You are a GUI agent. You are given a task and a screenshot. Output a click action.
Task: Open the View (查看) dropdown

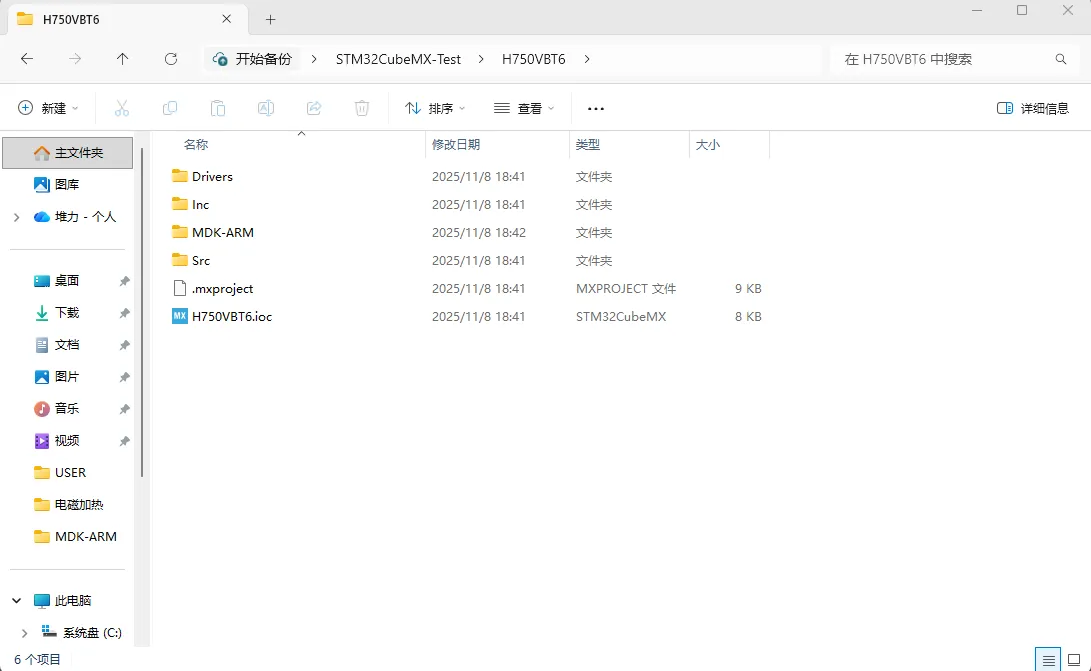pos(524,108)
